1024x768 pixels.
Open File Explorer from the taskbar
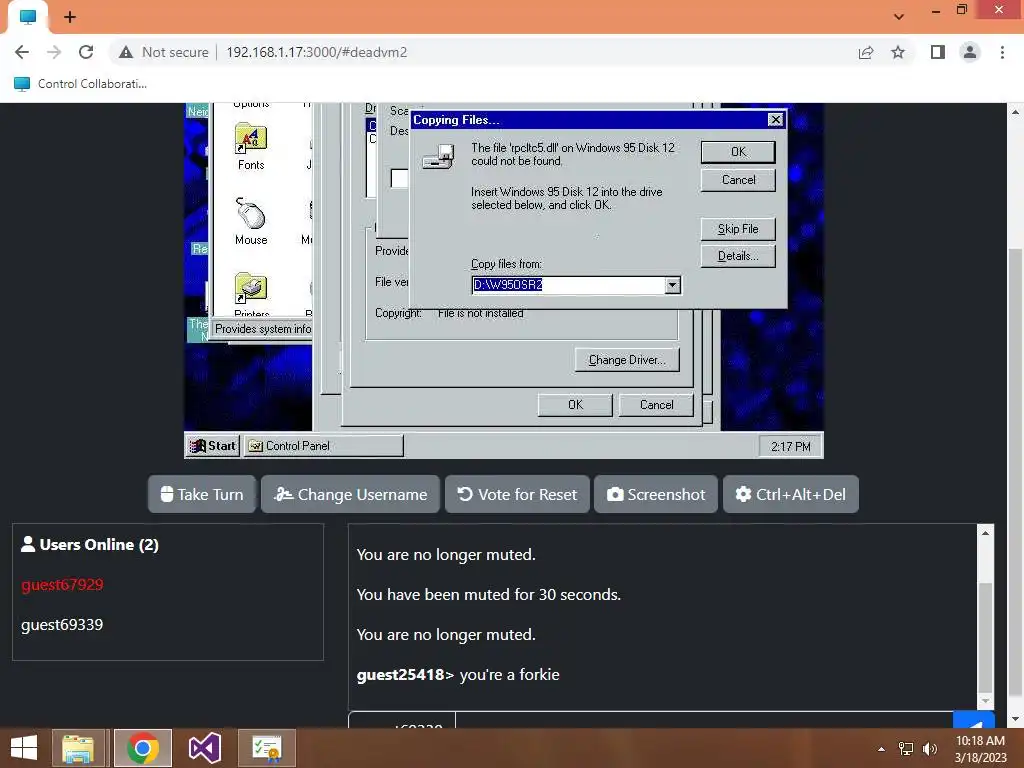(78, 748)
